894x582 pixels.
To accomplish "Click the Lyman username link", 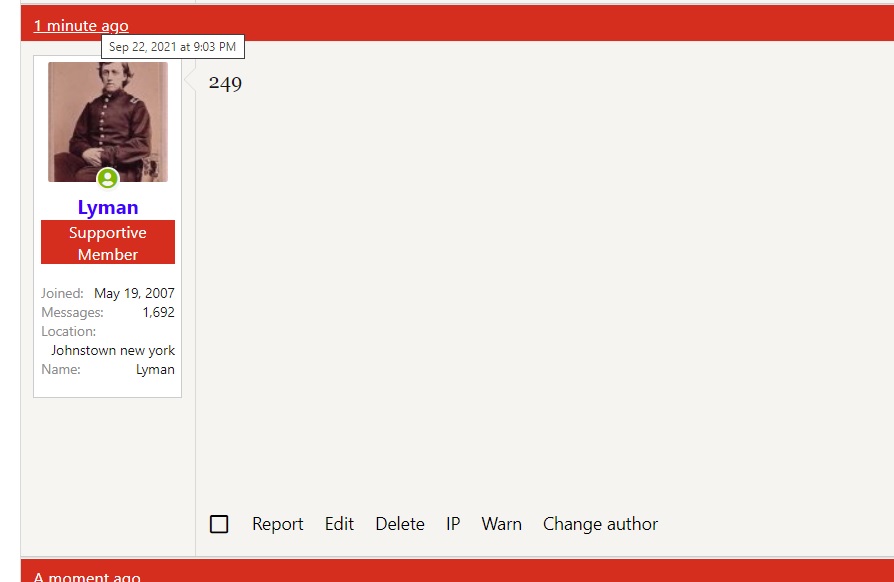I will 108,207.
